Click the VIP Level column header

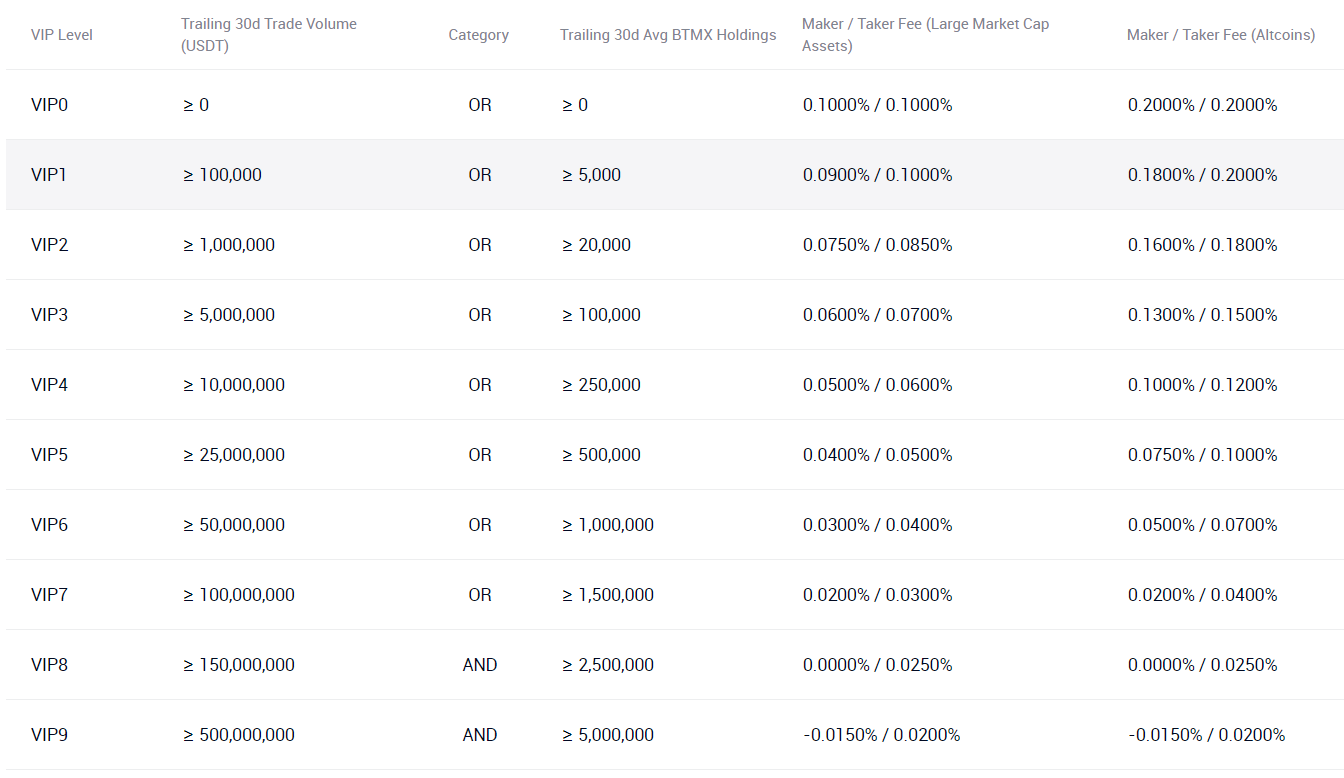tap(62, 35)
